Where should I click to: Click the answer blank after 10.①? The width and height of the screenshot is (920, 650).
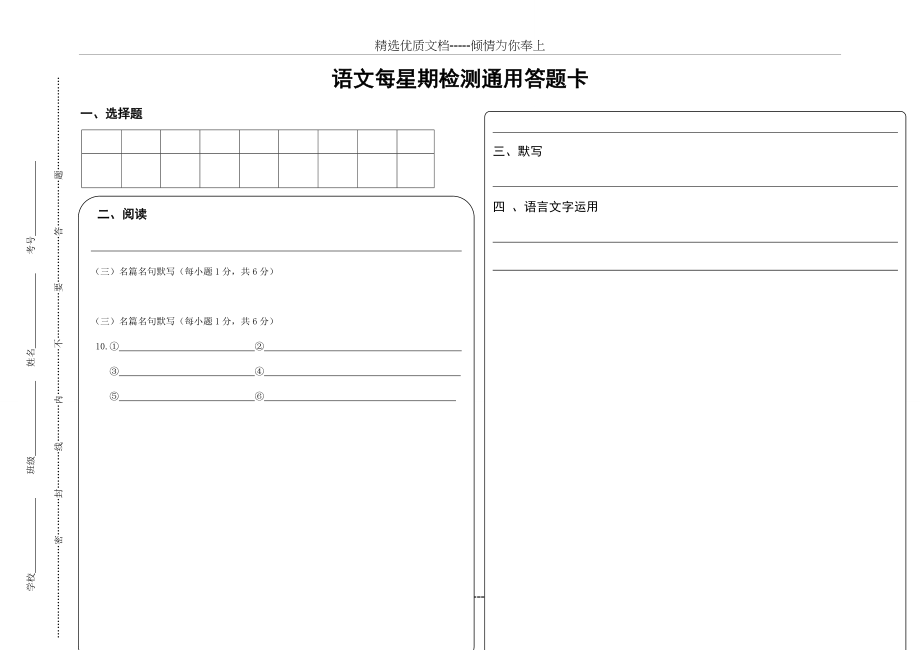[186, 347]
